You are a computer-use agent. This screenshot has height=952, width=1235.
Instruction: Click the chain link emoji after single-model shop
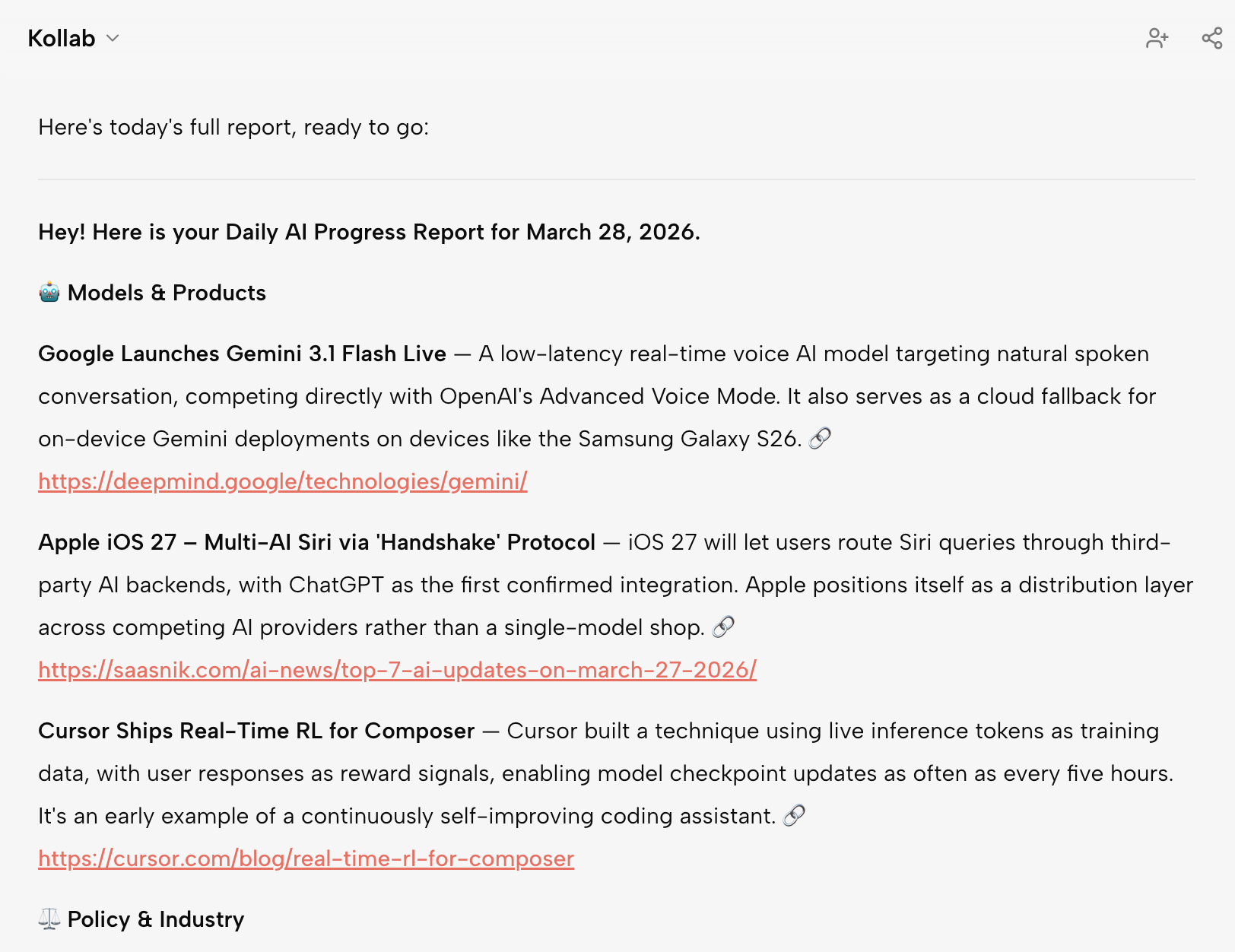coord(723,627)
